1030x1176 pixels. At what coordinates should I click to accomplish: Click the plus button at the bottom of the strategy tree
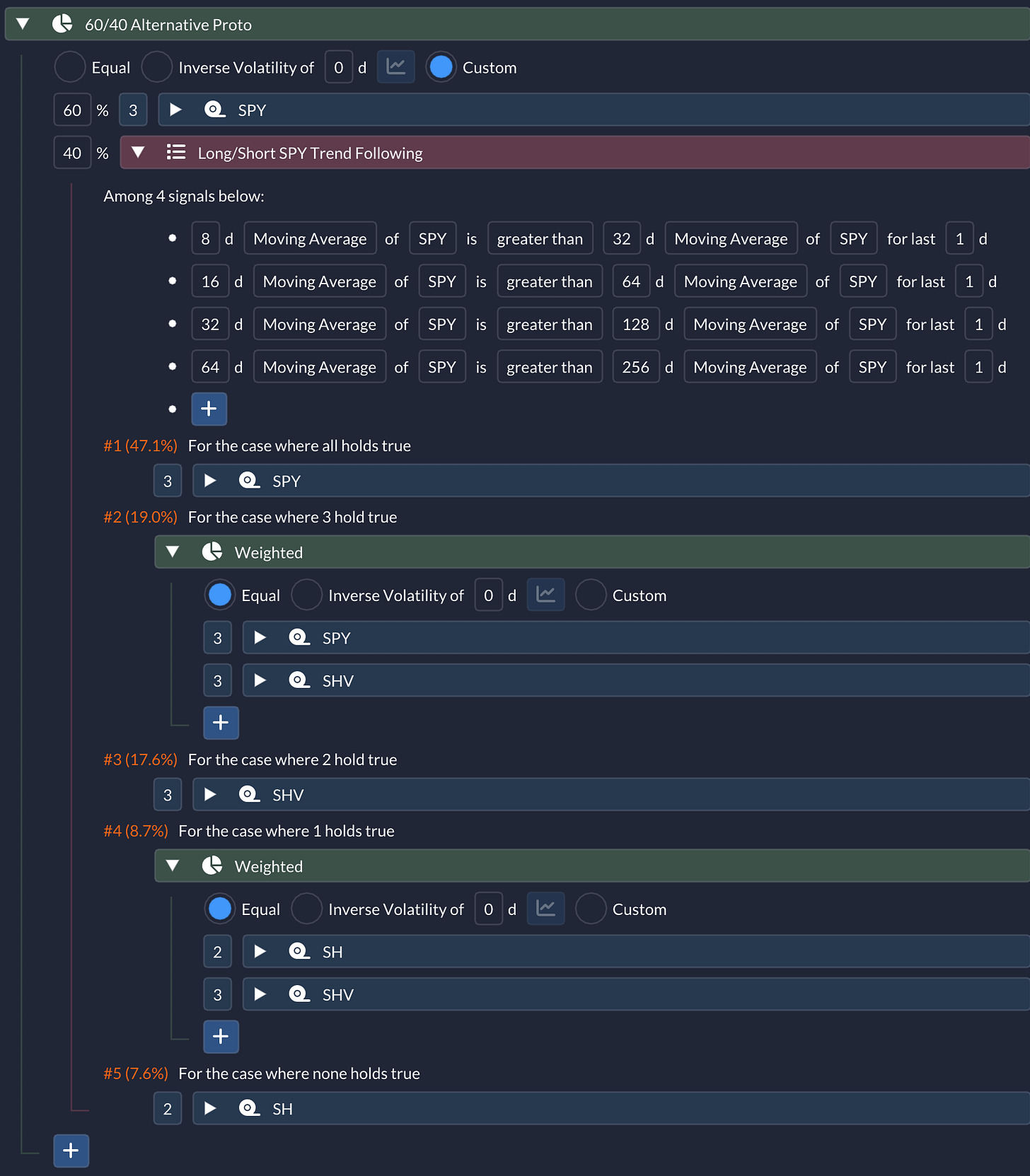coord(71,1151)
